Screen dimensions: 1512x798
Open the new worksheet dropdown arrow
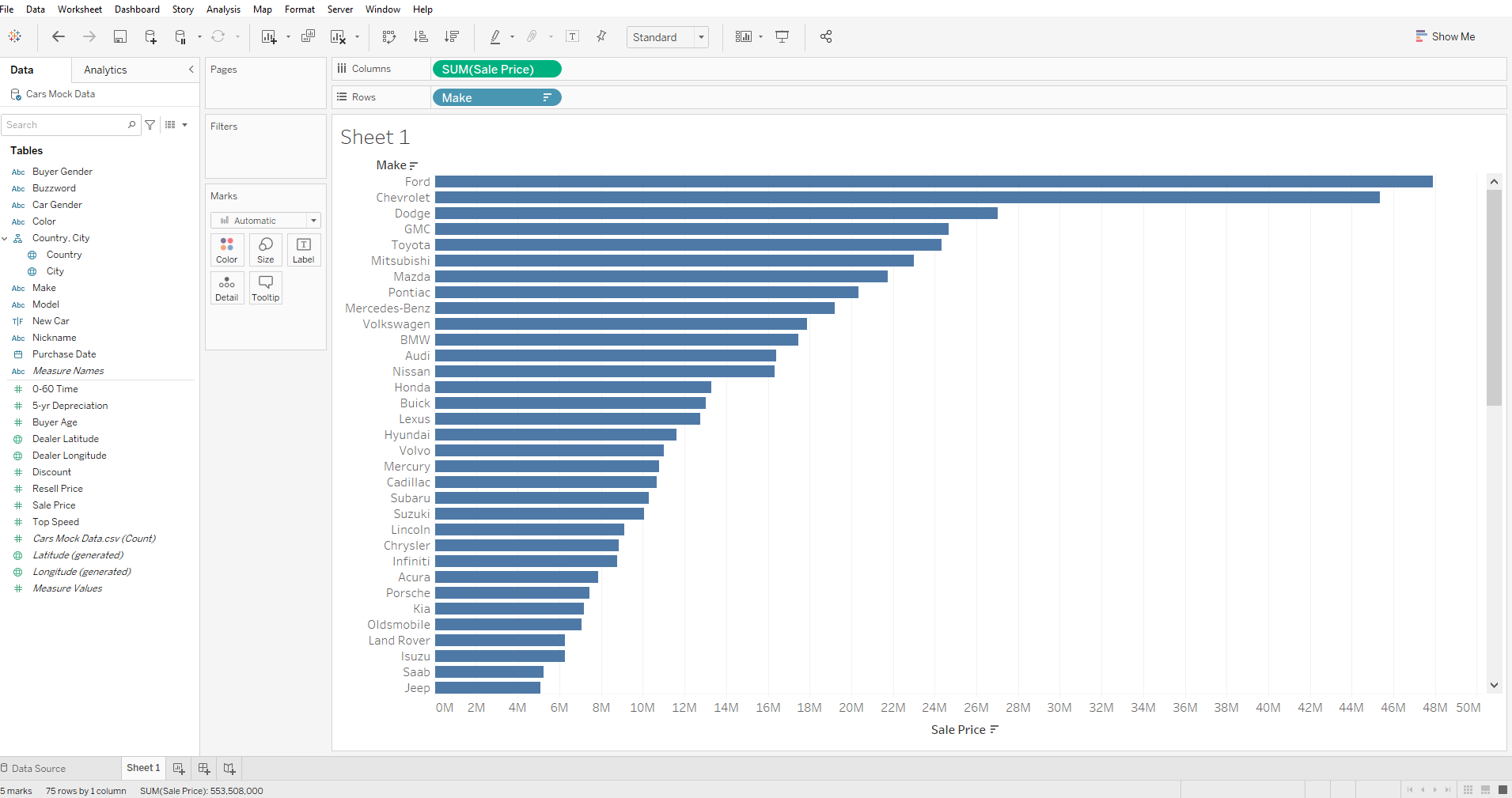(x=288, y=37)
